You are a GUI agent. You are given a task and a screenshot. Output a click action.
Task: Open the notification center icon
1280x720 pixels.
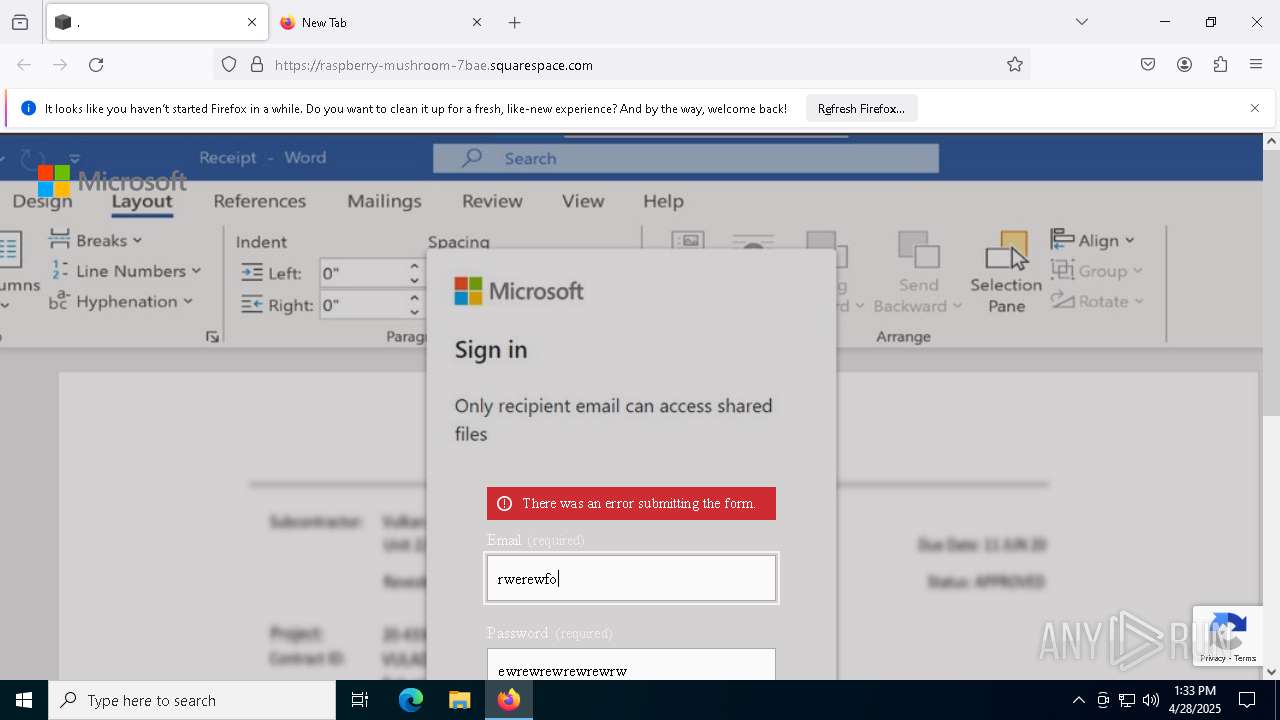[x=1247, y=700]
